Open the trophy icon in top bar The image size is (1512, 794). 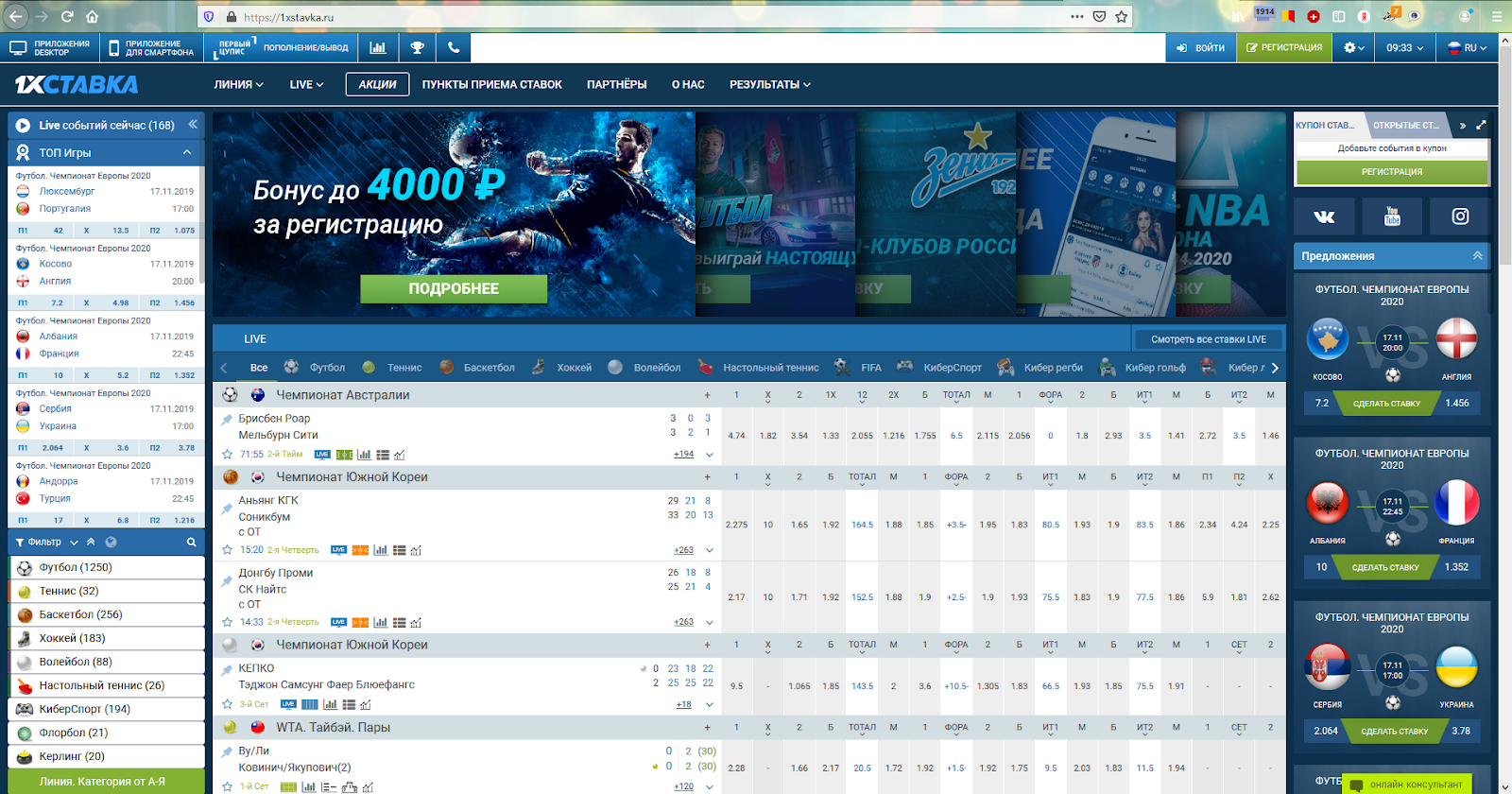click(417, 47)
